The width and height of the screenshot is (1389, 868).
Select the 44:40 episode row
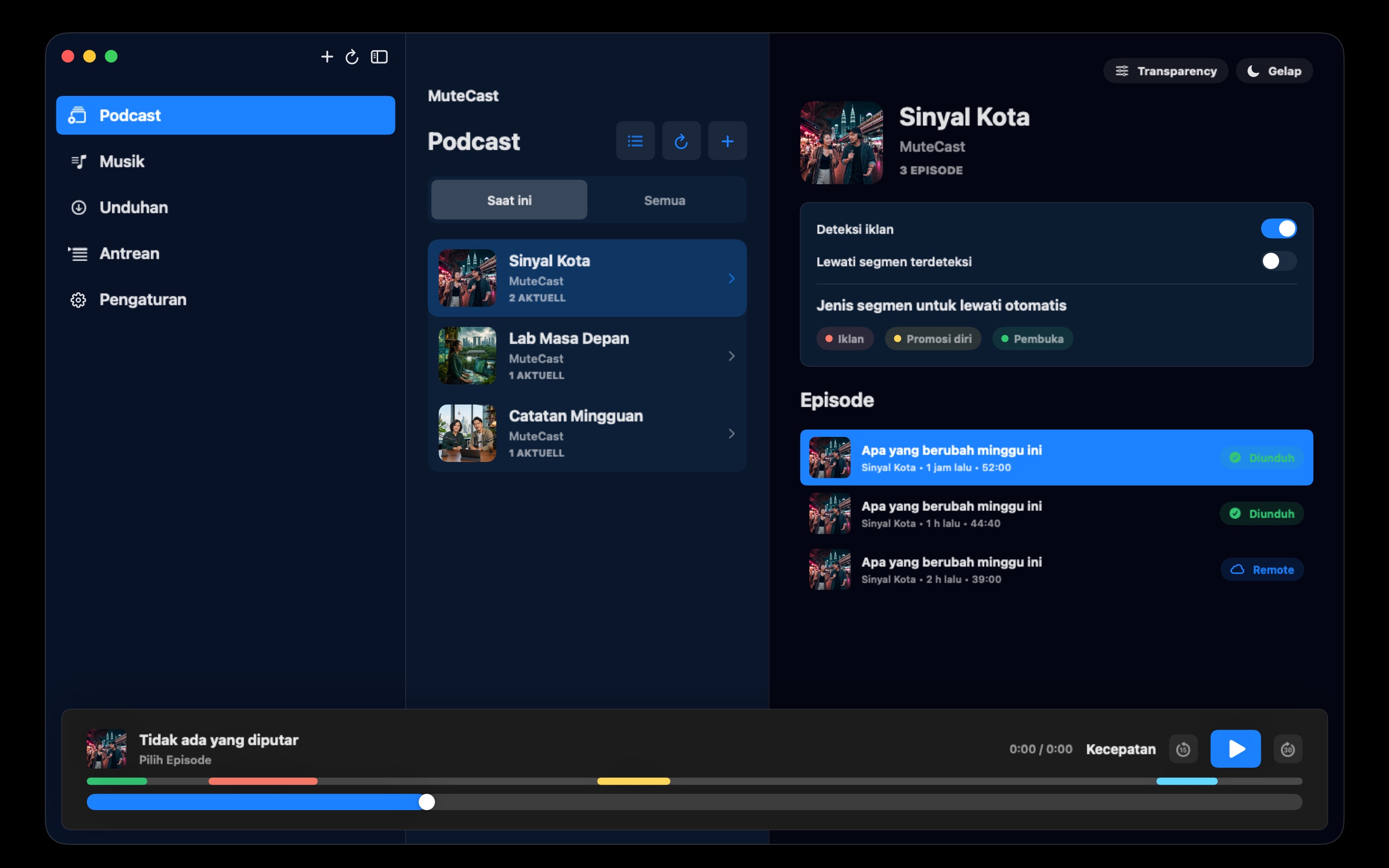1056,513
